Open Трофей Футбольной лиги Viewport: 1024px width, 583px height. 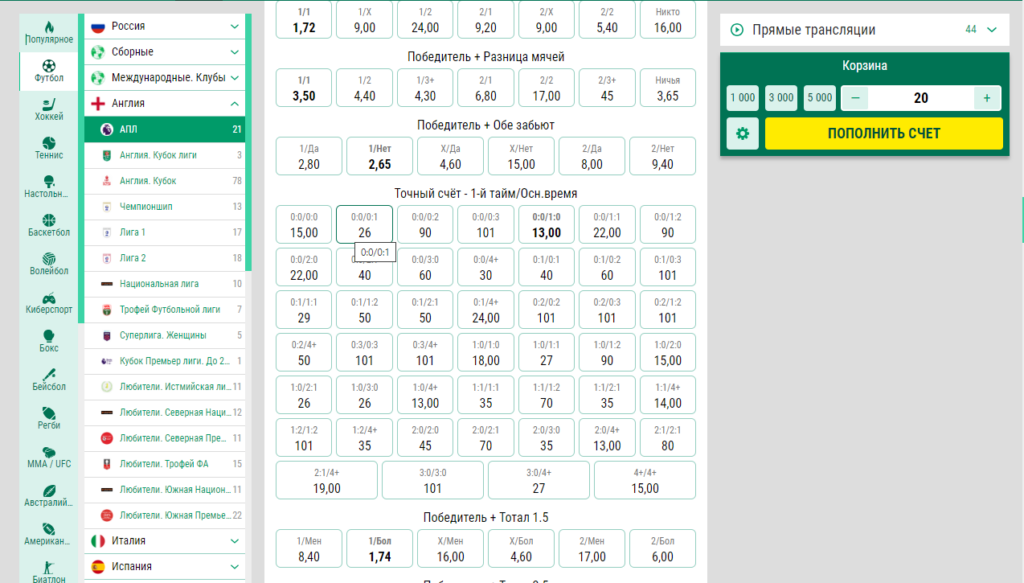point(165,309)
